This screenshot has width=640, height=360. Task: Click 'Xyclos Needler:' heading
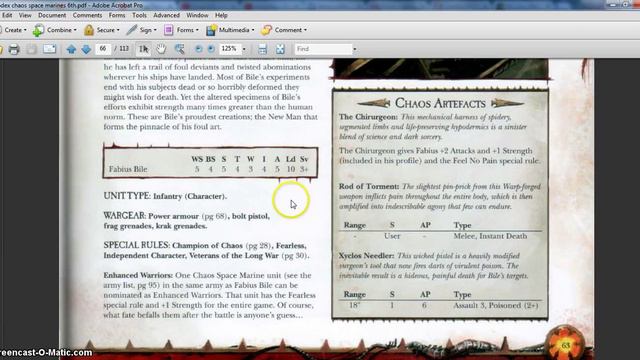(366, 256)
